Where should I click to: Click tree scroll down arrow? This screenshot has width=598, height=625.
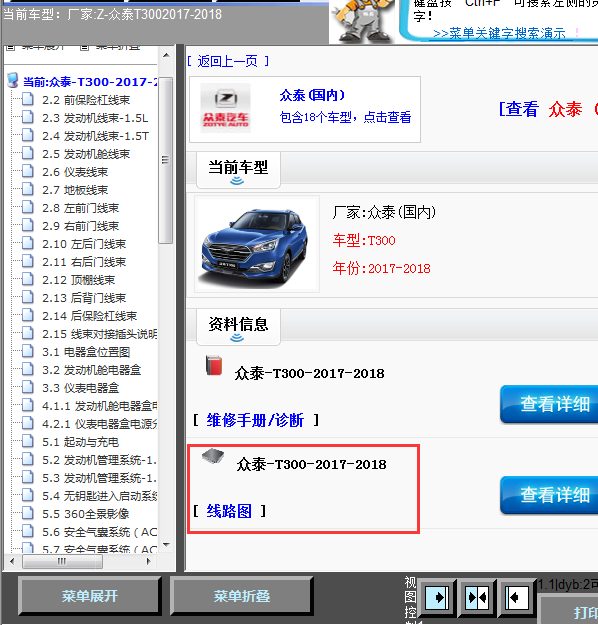point(166,544)
